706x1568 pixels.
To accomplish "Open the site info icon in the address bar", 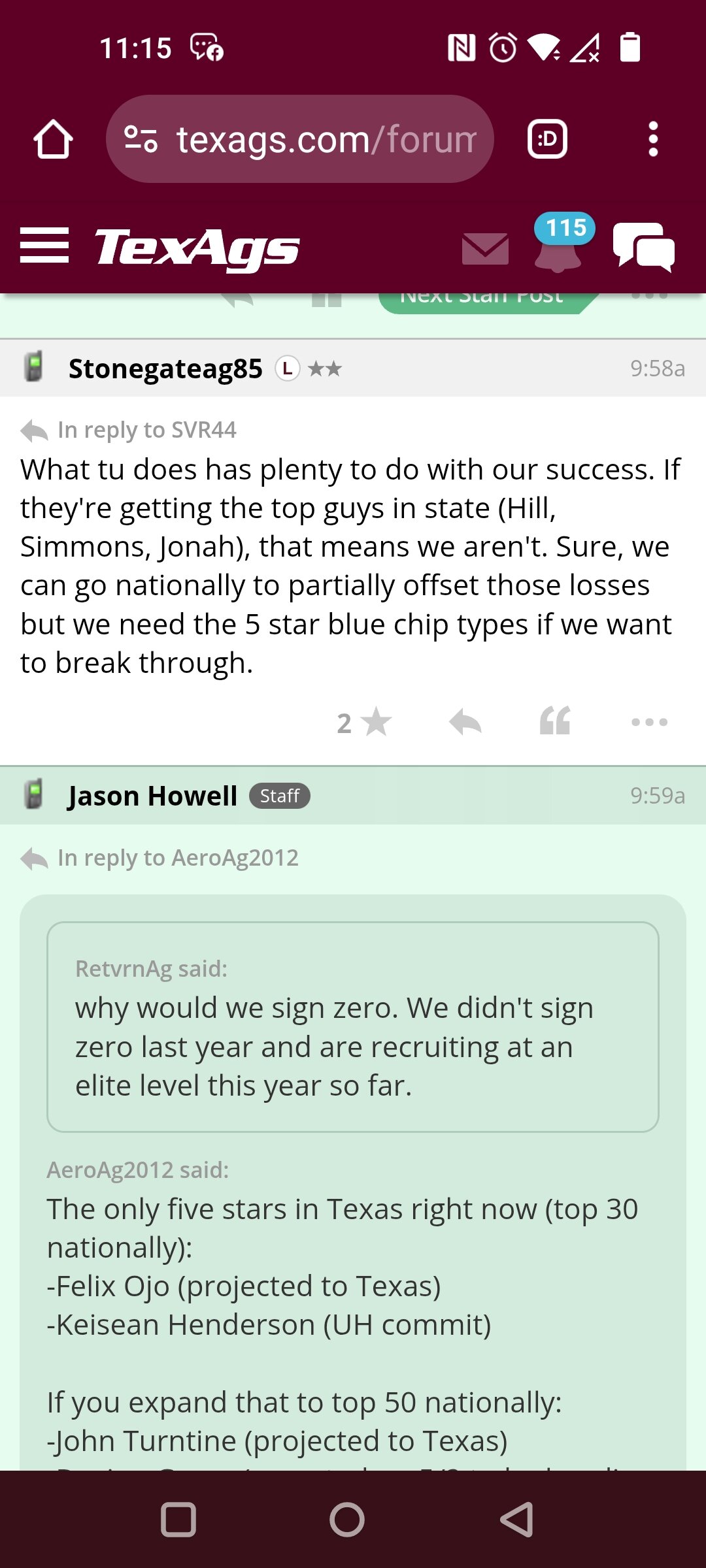I will click(141, 139).
